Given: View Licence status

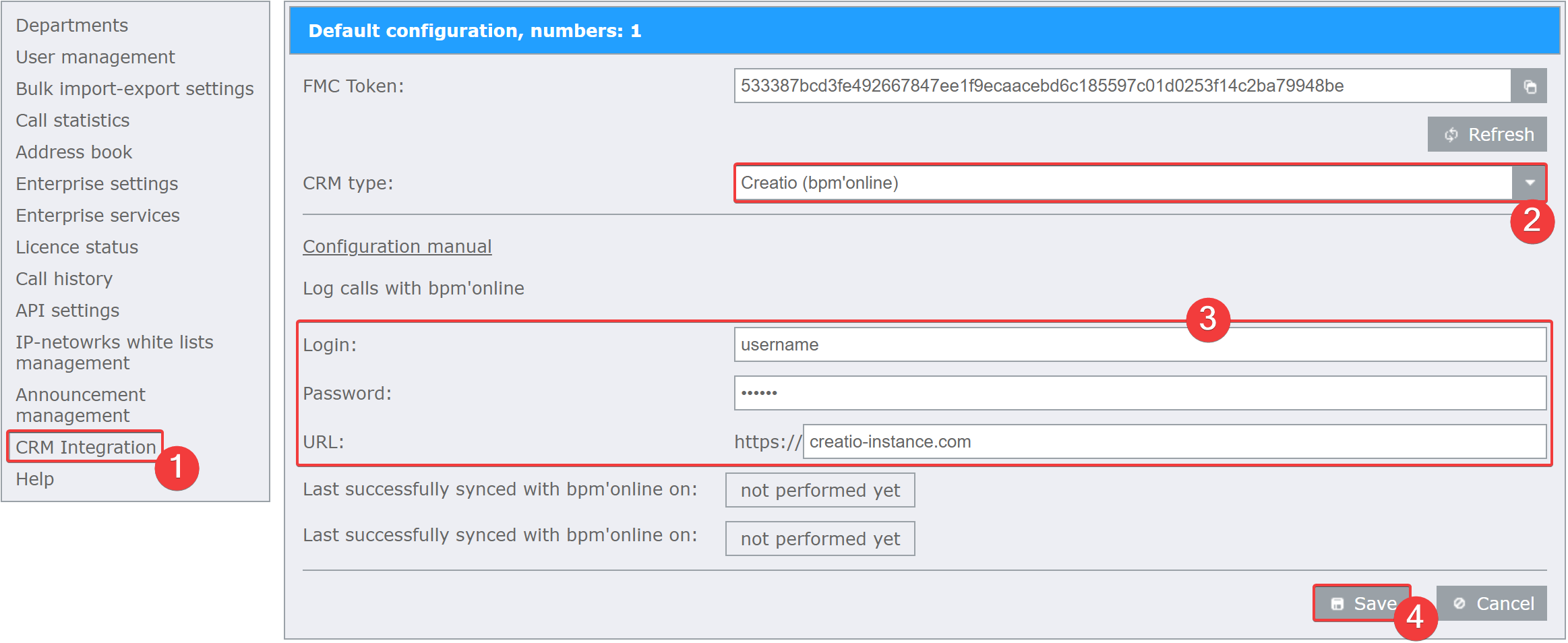Looking at the screenshot, I should coord(77,247).
